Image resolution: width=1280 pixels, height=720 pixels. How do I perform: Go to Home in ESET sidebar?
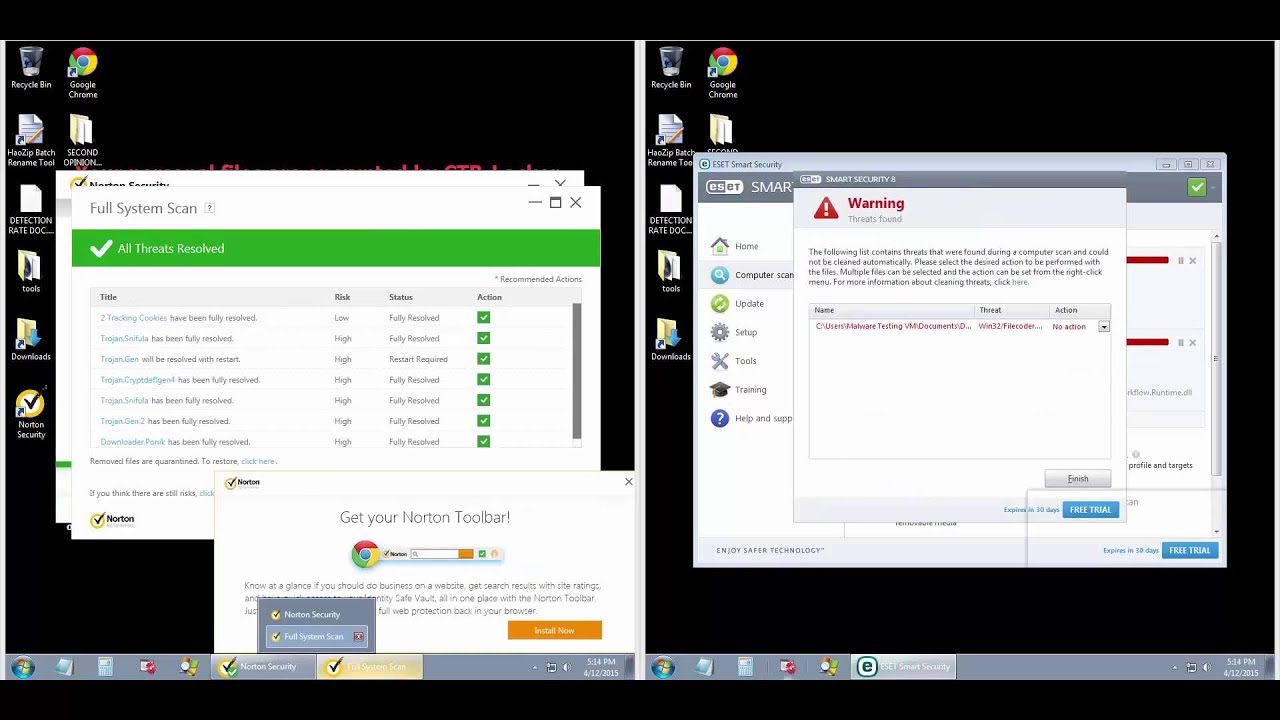735,246
